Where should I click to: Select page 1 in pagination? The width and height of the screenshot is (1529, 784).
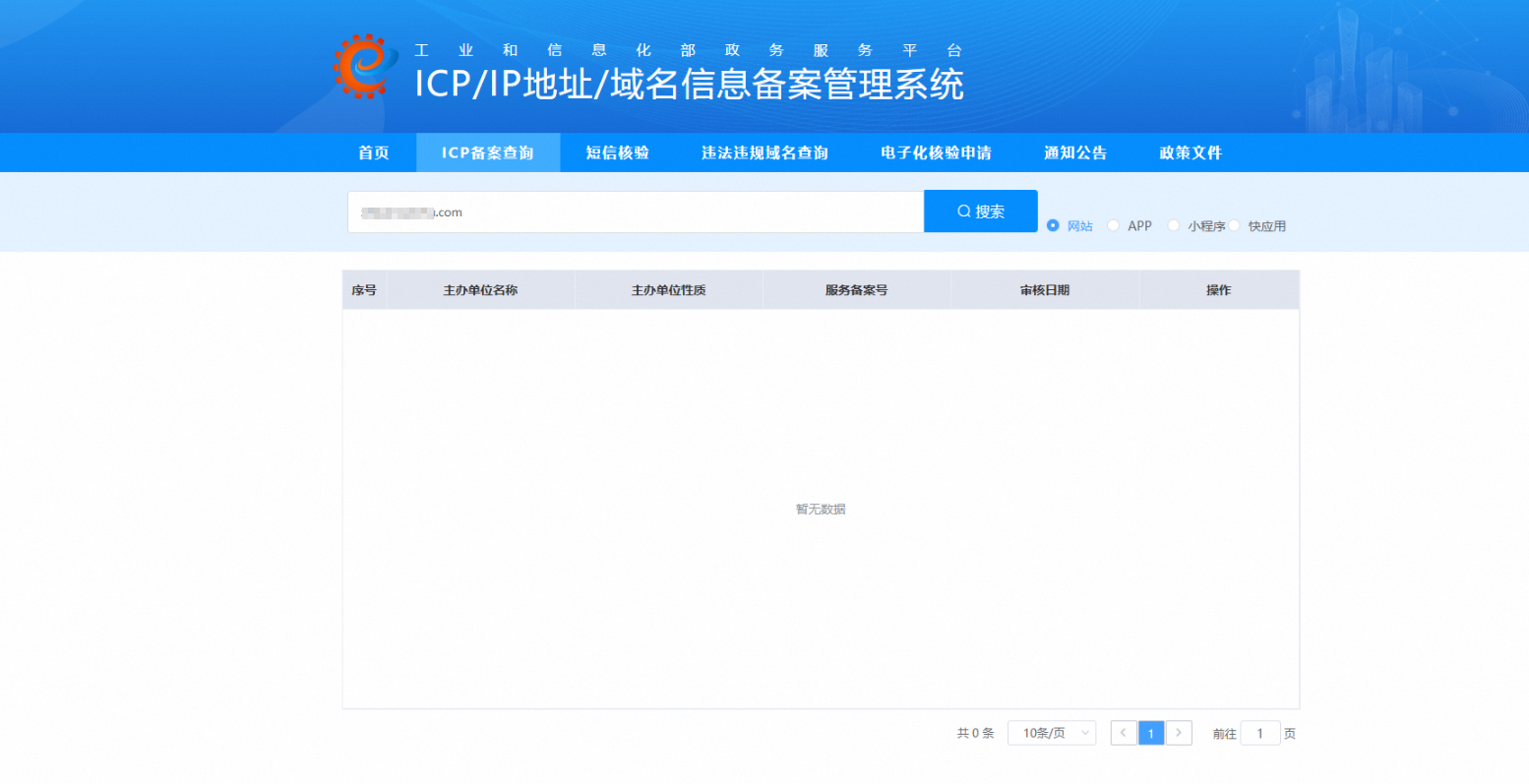click(x=1151, y=733)
